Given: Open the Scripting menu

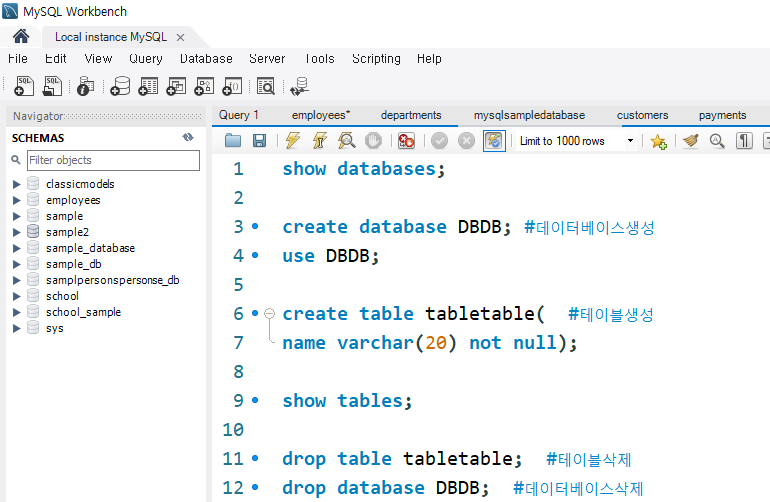Looking at the screenshot, I should coord(376,58).
